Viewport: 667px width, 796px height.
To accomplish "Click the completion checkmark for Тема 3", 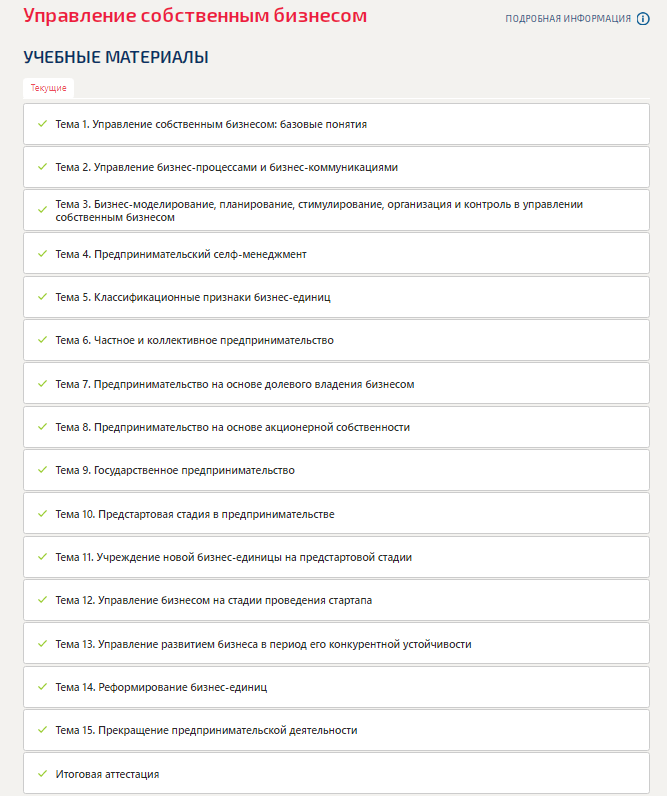I will [43, 210].
